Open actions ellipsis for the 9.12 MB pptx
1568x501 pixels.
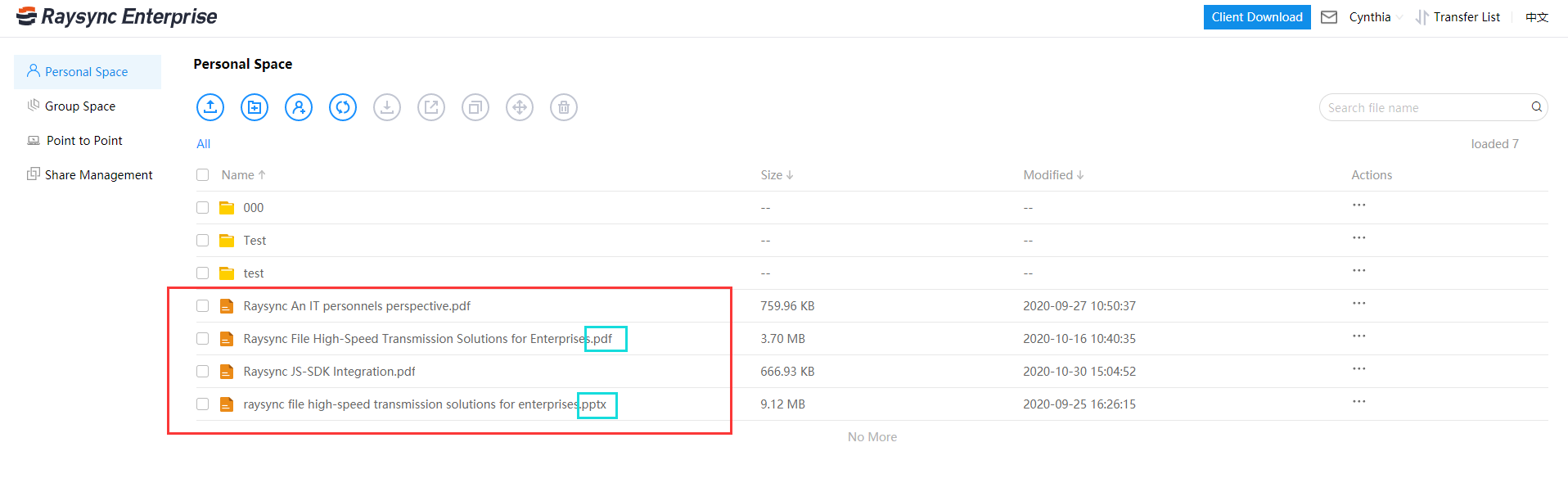(x=1359, y=401)
